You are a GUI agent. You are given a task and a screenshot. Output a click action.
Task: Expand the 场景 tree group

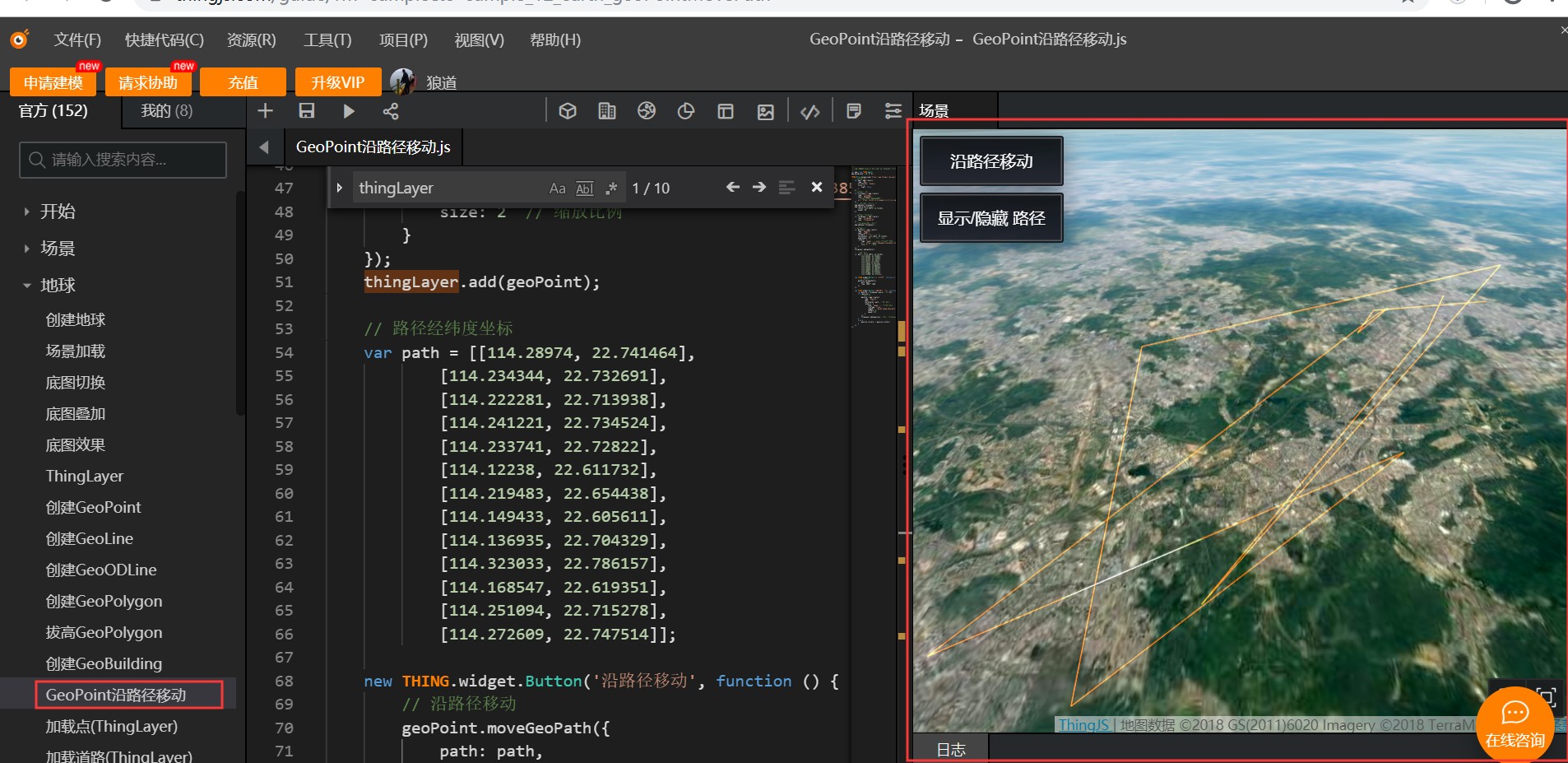tap(26, 249)
